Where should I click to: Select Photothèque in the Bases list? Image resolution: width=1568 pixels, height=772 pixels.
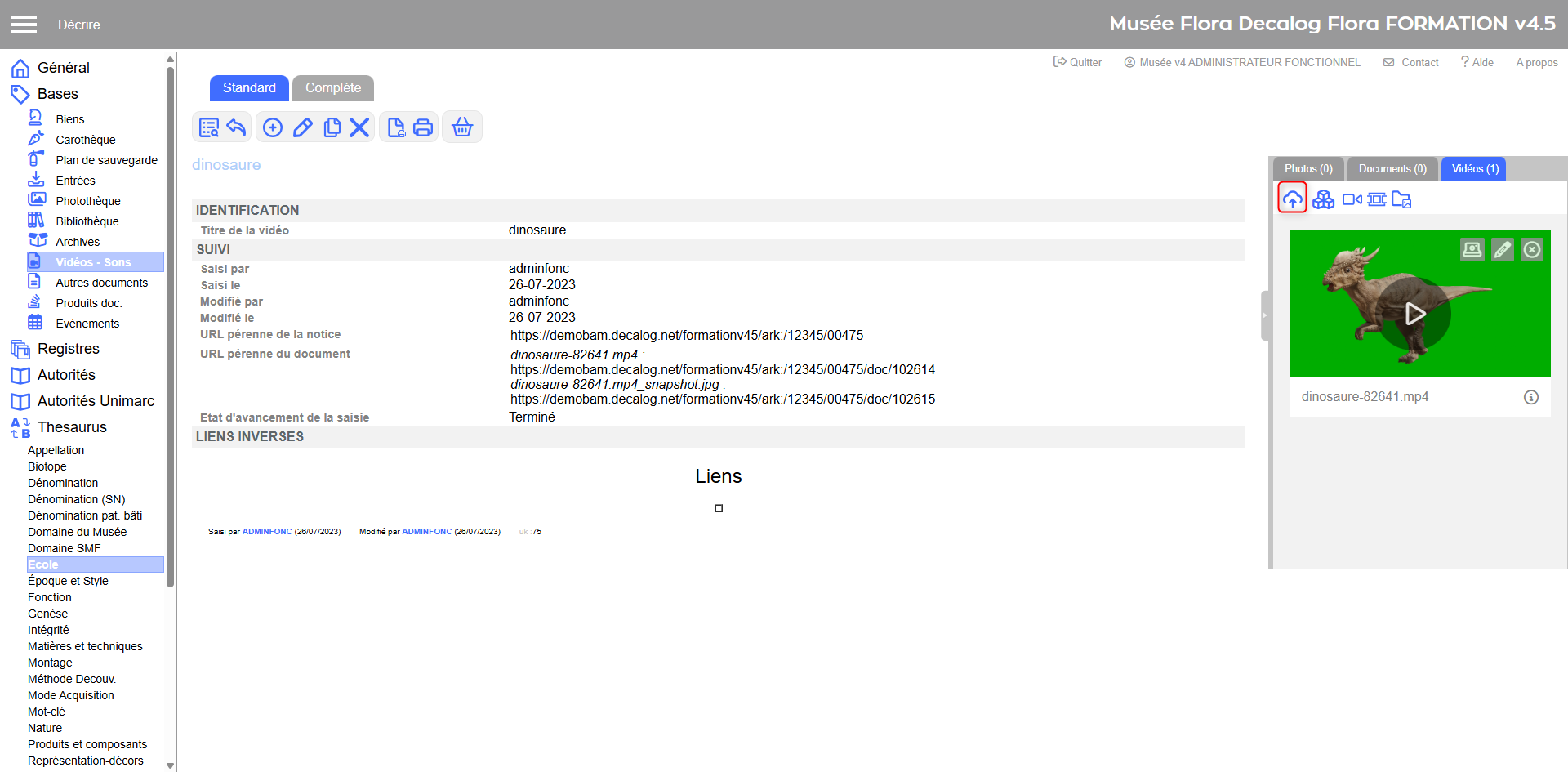88,201
